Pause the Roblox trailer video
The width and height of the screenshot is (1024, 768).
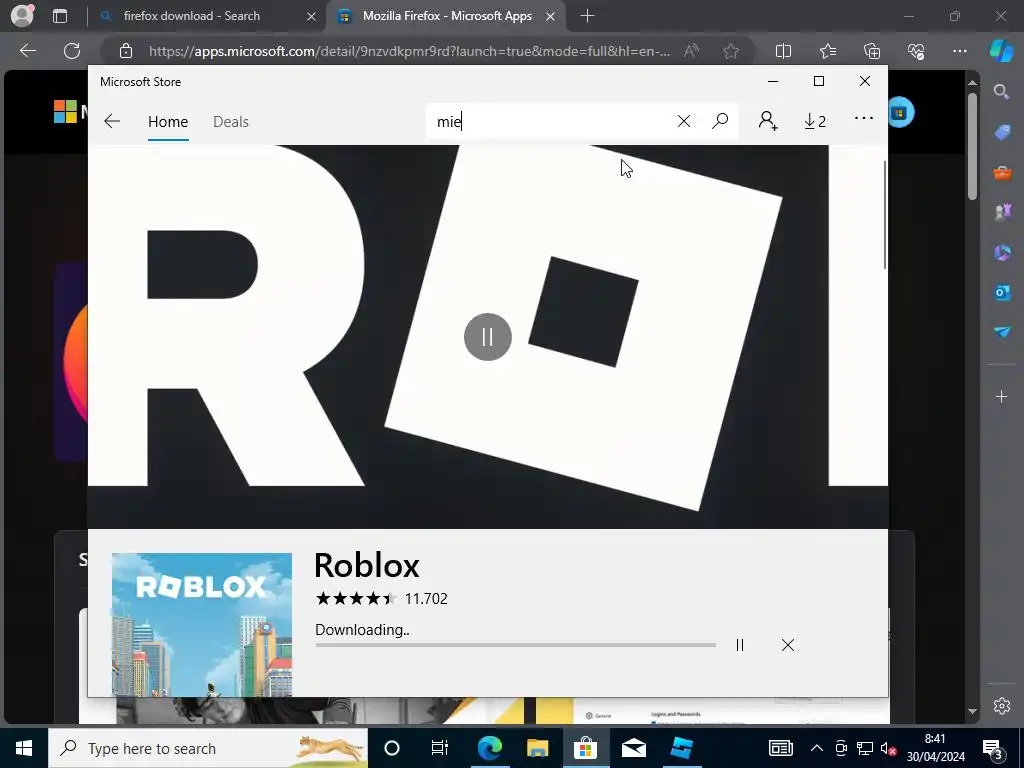[488, 337]
